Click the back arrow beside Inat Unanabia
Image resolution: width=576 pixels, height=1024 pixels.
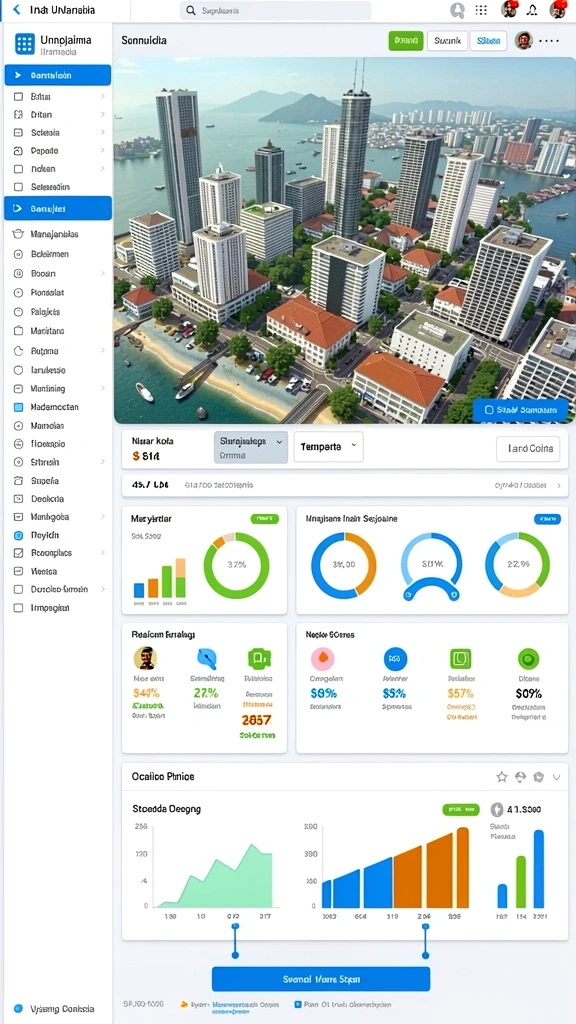point(16,10)
